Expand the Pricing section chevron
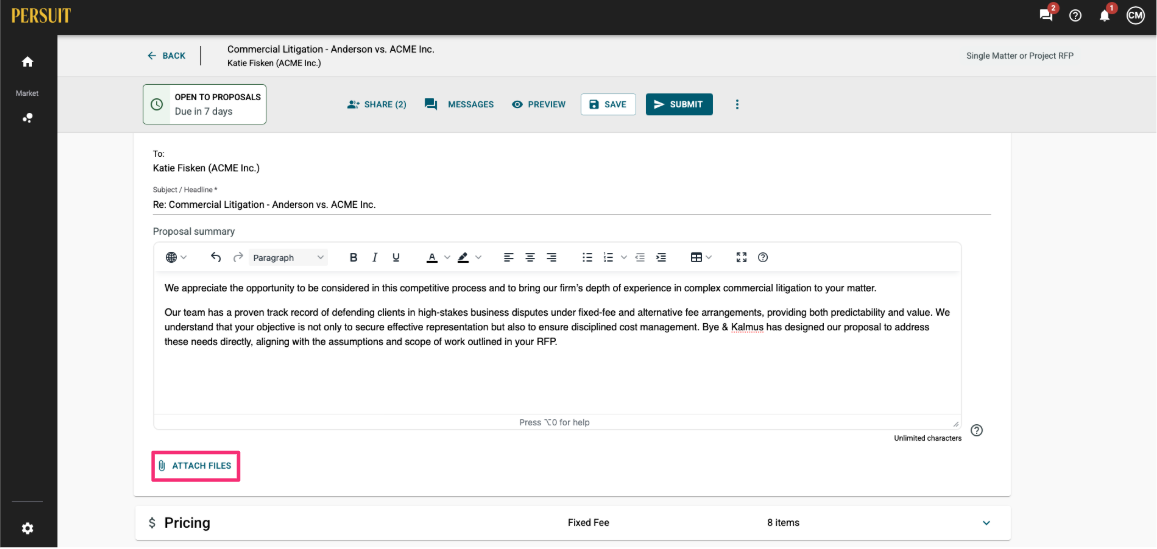The width and height of the screenshot is (1157, 549). point(987,523)
